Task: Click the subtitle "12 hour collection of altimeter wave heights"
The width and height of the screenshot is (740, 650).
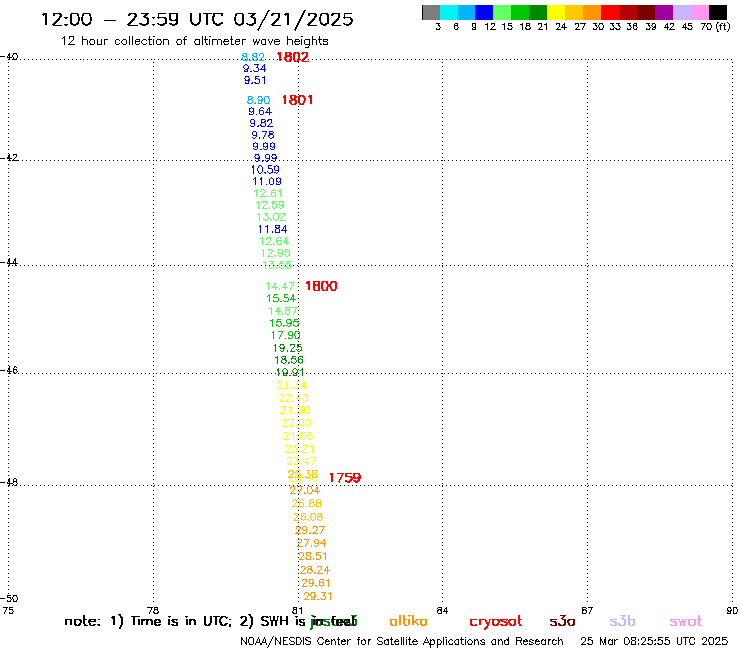Action: pos(194,41)
